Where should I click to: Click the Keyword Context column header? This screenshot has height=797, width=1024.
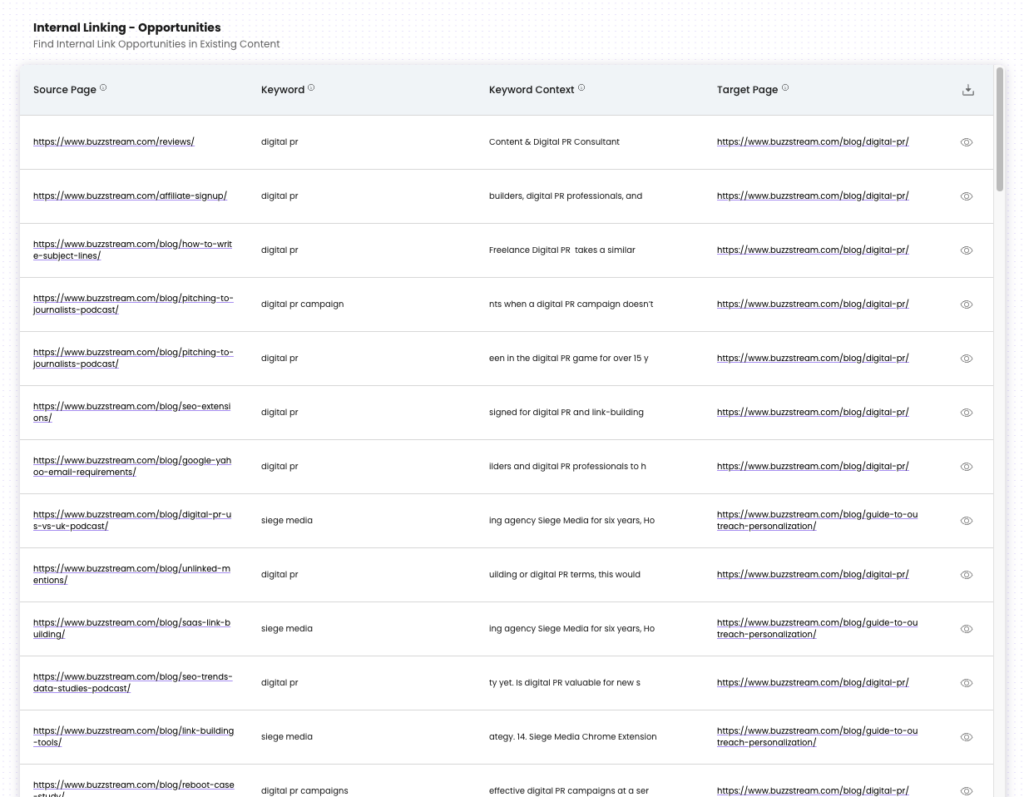point(531,90)
